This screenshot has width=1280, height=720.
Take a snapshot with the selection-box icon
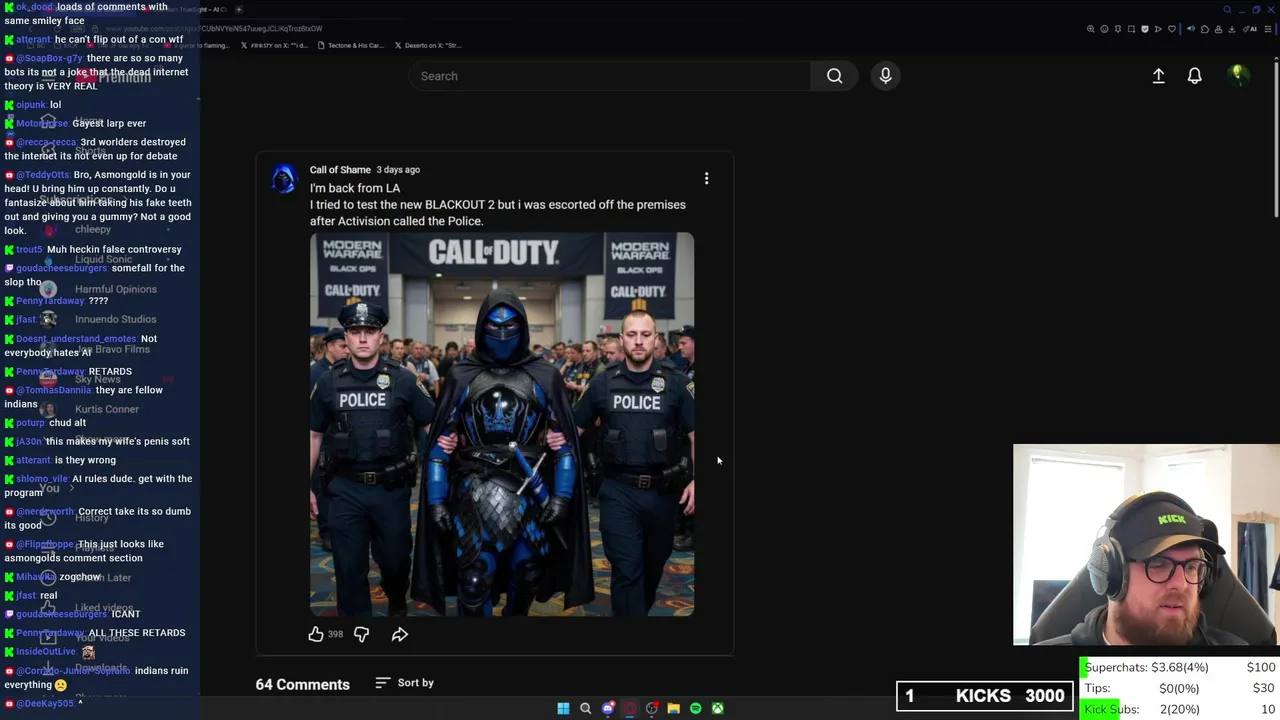[1131, 29]
